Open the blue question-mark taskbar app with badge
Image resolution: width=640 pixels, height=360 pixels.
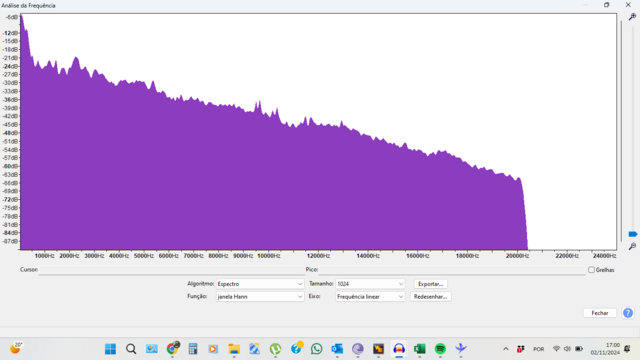click(x=297, y=348)
